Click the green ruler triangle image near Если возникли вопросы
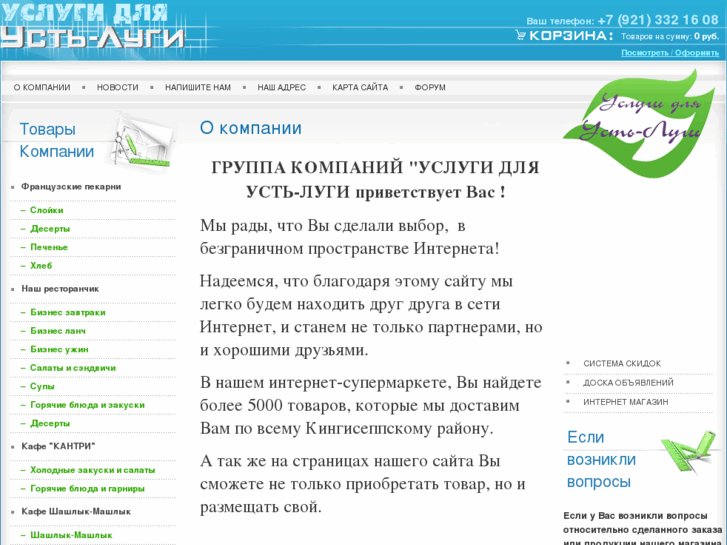Screen dimensions: 727x545 (x=690, y=452)
